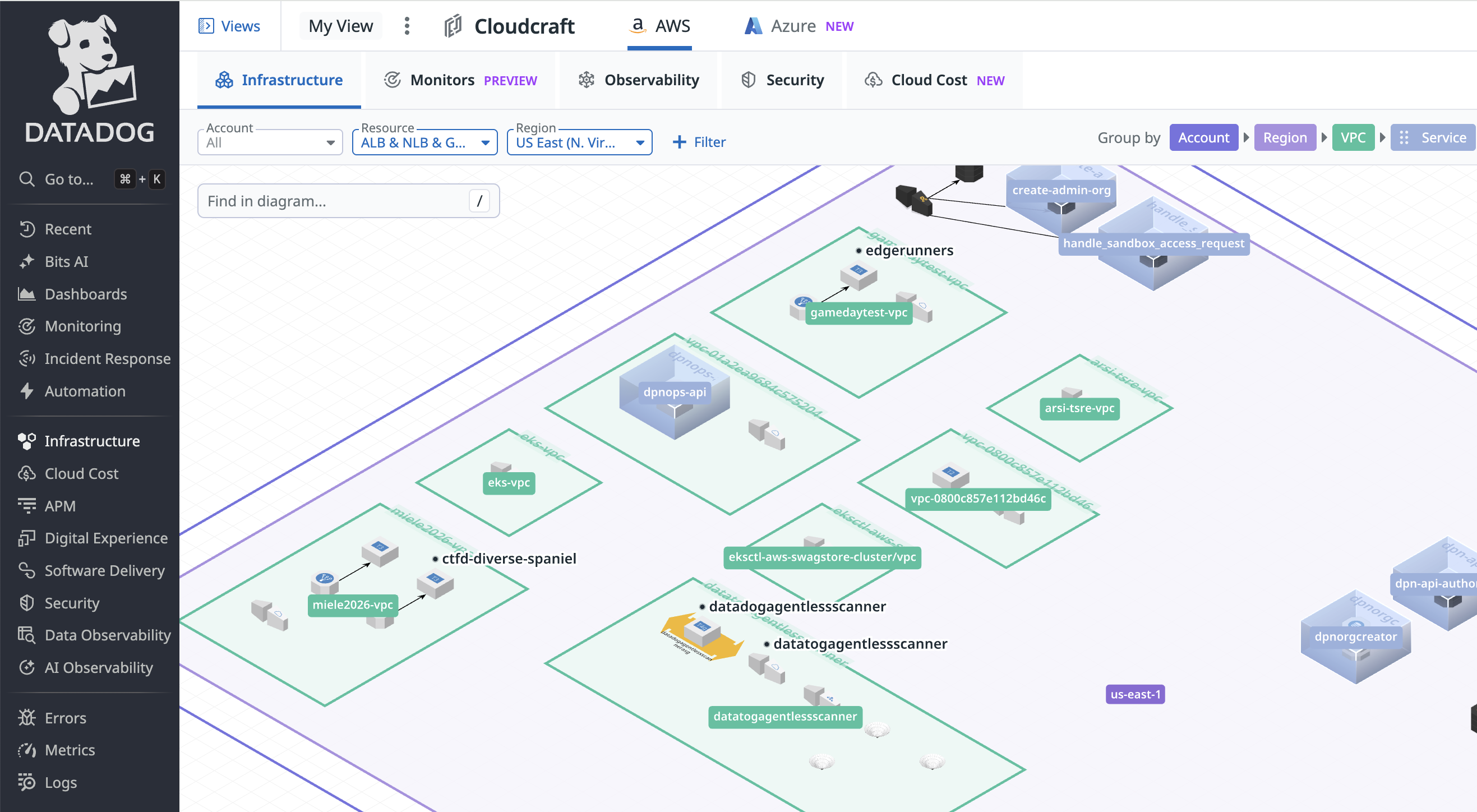Viewport: 1477px width, 812px height.
Task: Click the My View options kebab menu
Action: click(x=407, y=26)
